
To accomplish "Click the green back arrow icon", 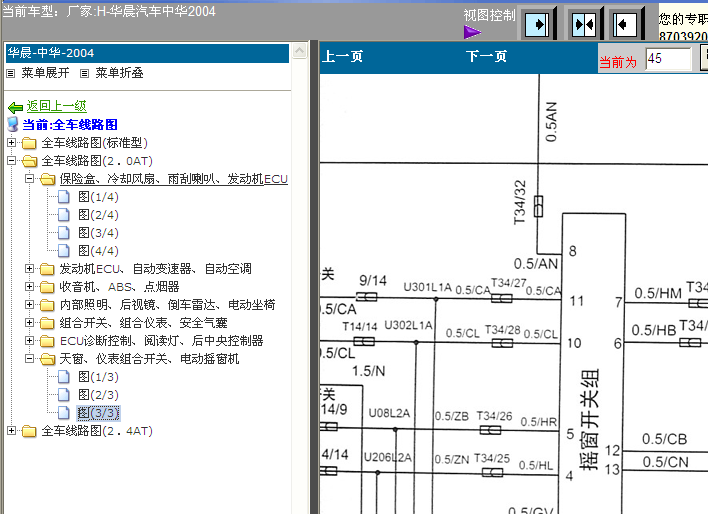I will coord(15,107).
